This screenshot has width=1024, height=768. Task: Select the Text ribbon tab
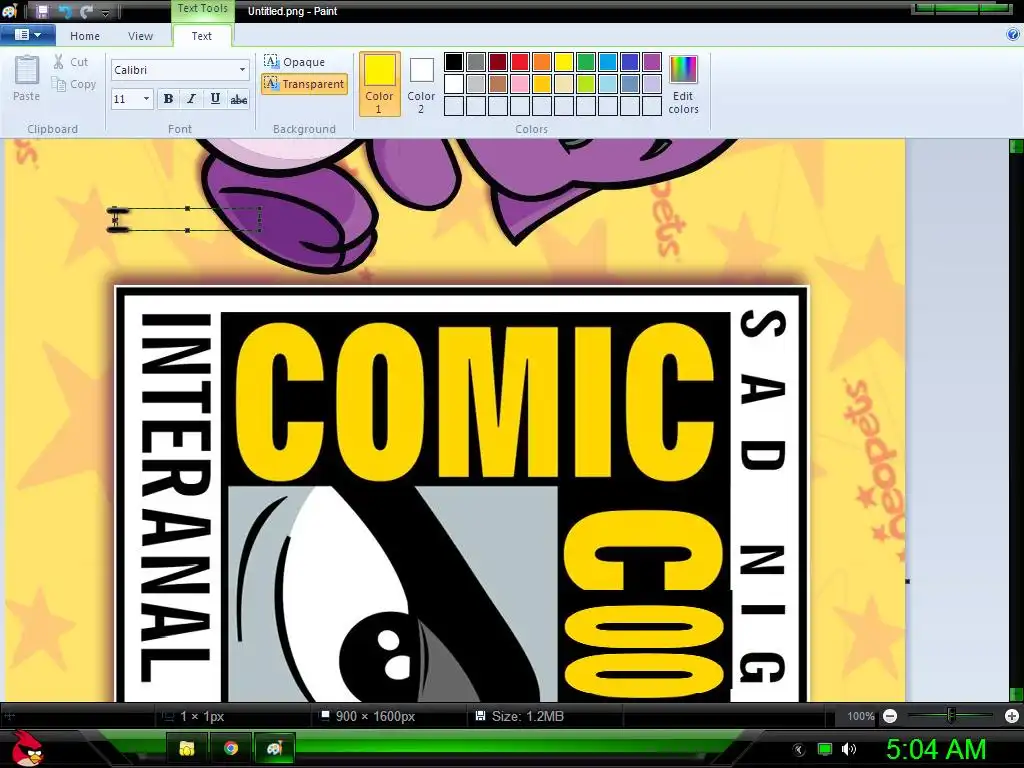click(x=201, y=36)
